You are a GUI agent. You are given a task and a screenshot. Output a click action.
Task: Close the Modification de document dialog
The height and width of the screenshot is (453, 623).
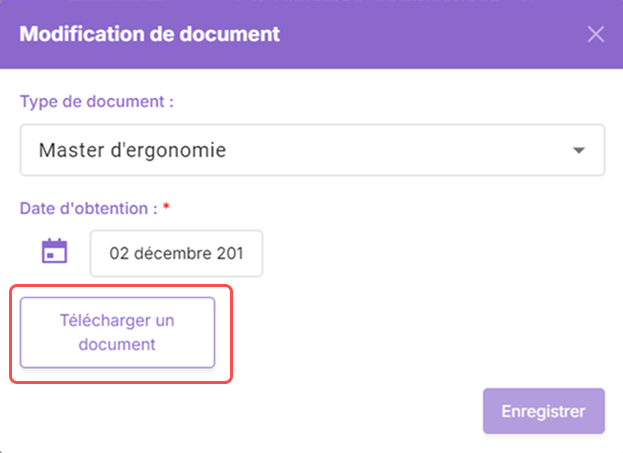[x=596, y=34]
